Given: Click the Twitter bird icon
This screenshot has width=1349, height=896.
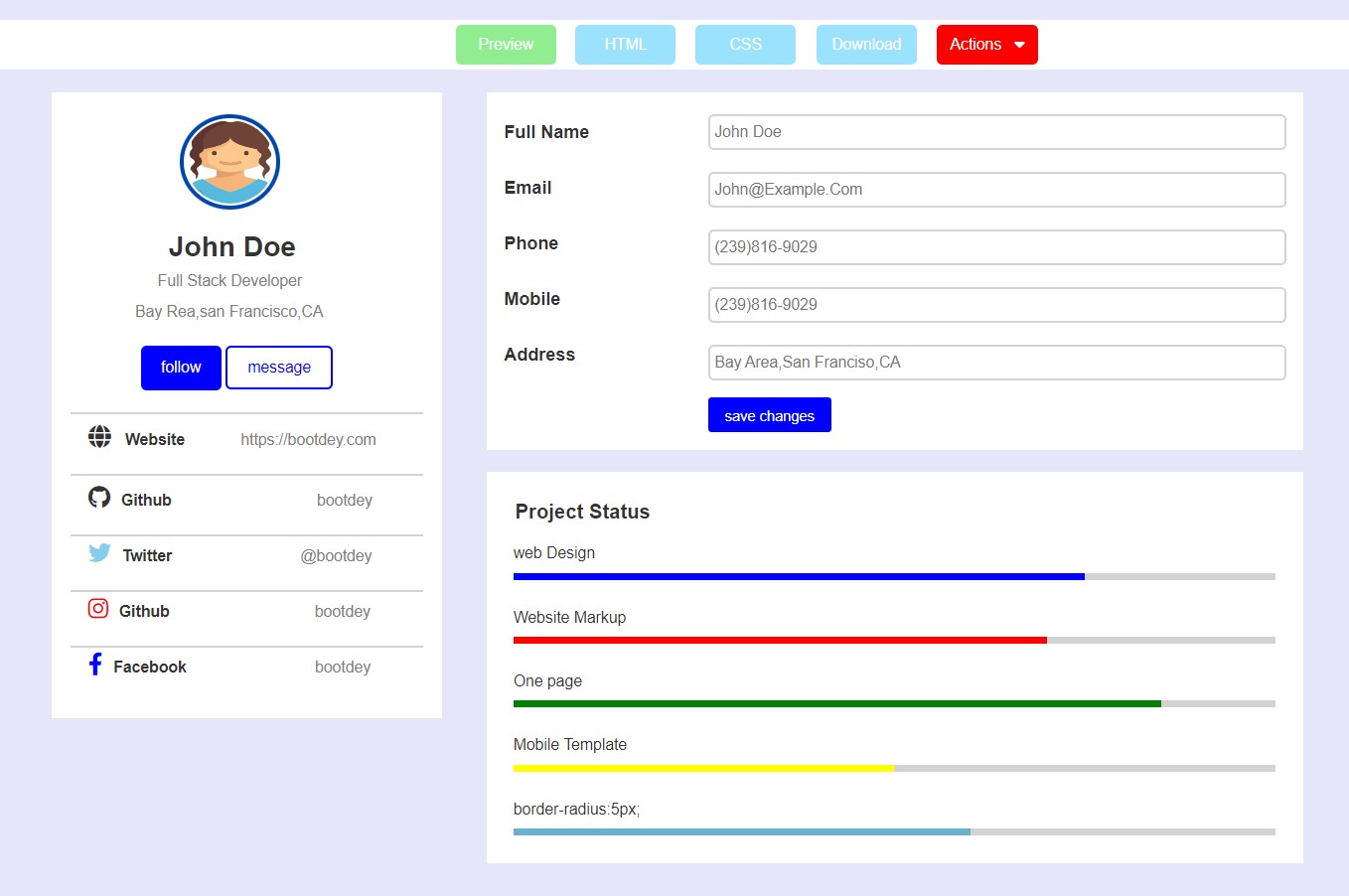Looking at the screenshot, I should coord(99,552).
